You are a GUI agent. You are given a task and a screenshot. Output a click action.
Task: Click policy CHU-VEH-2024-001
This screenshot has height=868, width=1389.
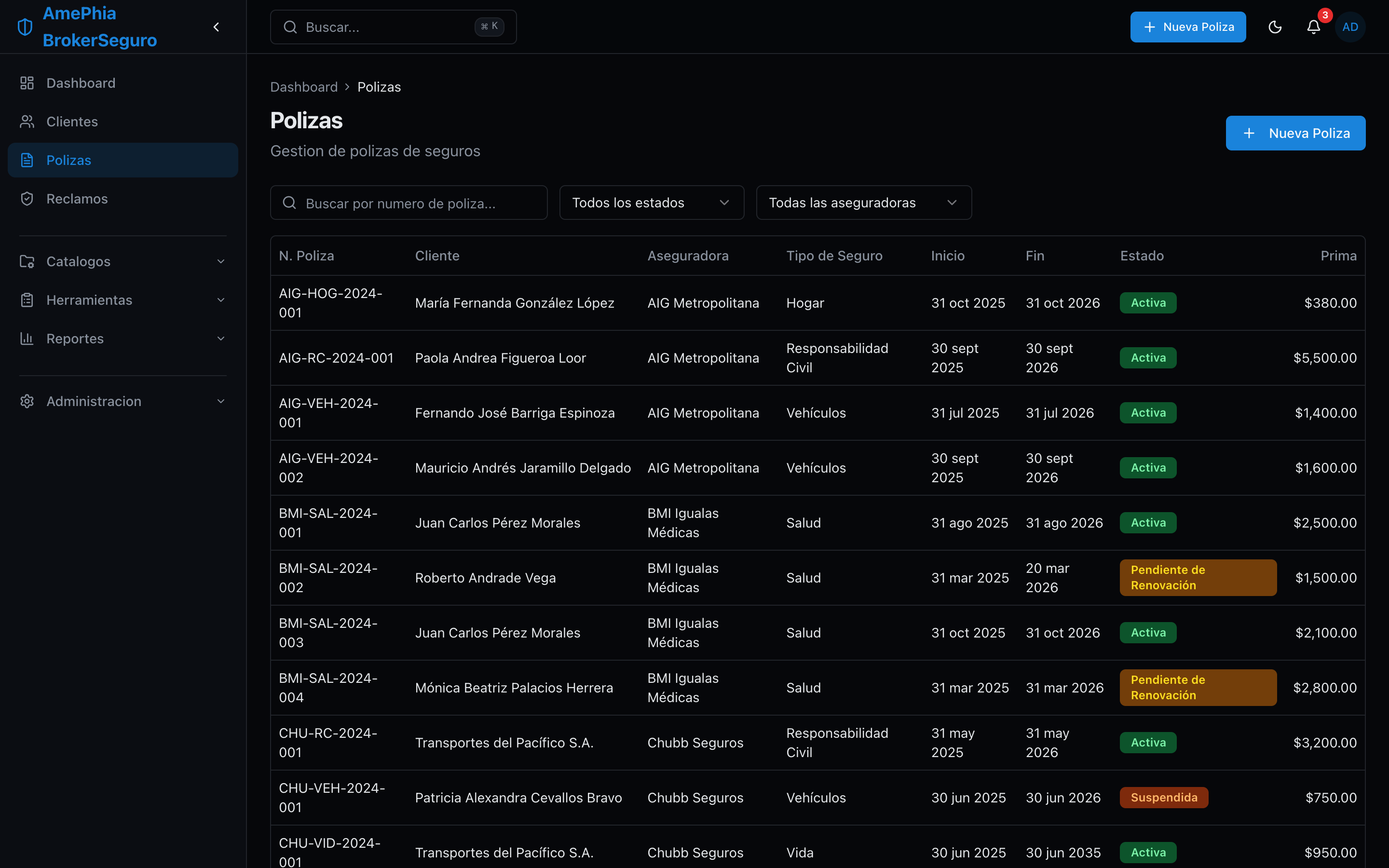[332, 798]
